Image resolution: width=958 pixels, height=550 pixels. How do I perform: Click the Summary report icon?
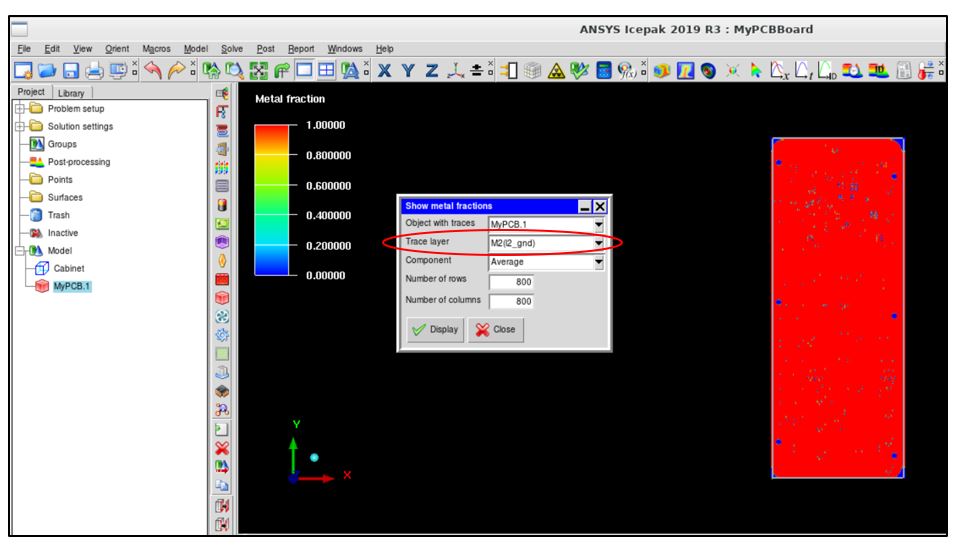click(904, 70)
